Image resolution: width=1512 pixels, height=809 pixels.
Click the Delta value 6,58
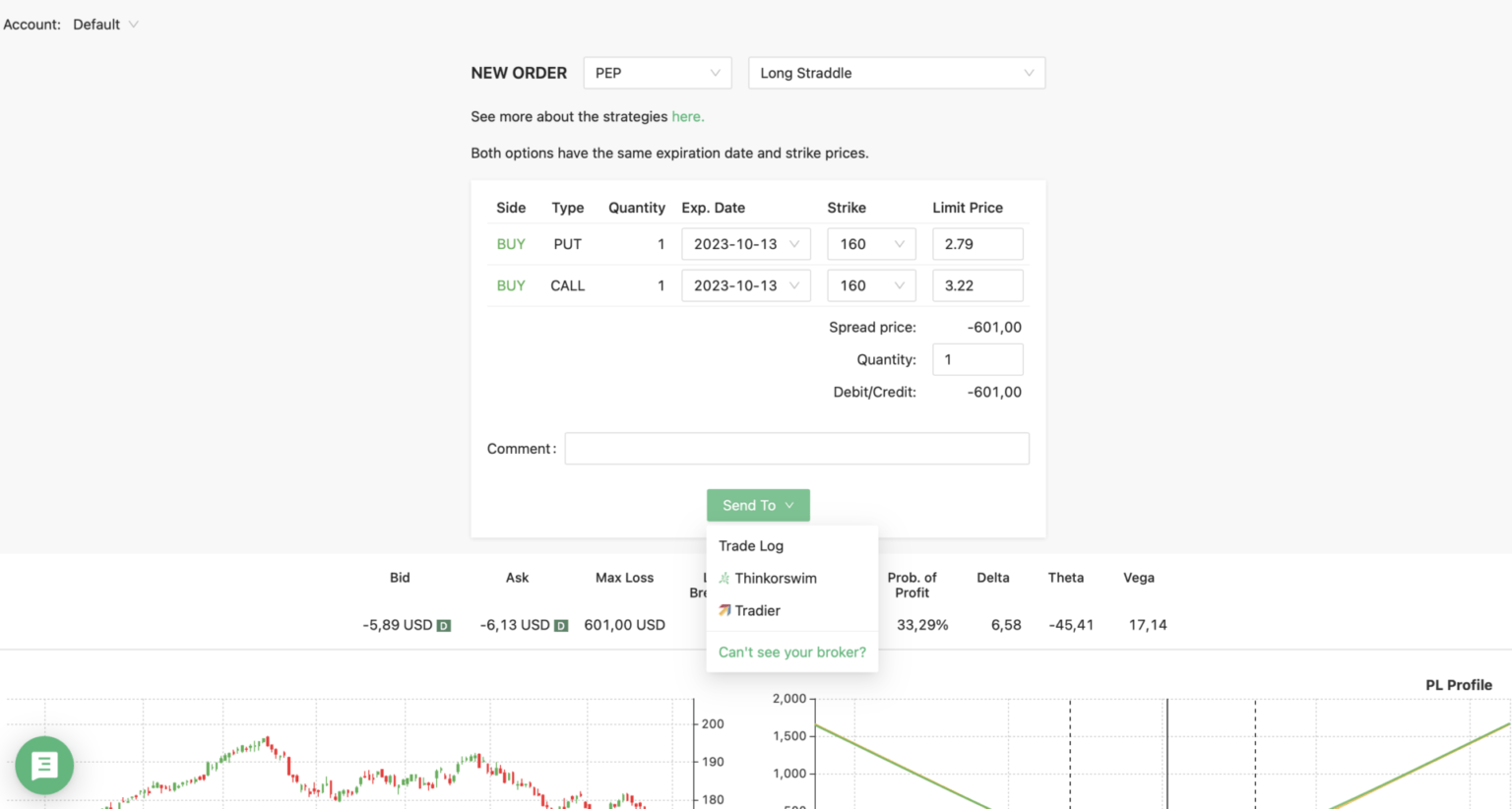pyautogui.click(x=1006, y=625)
